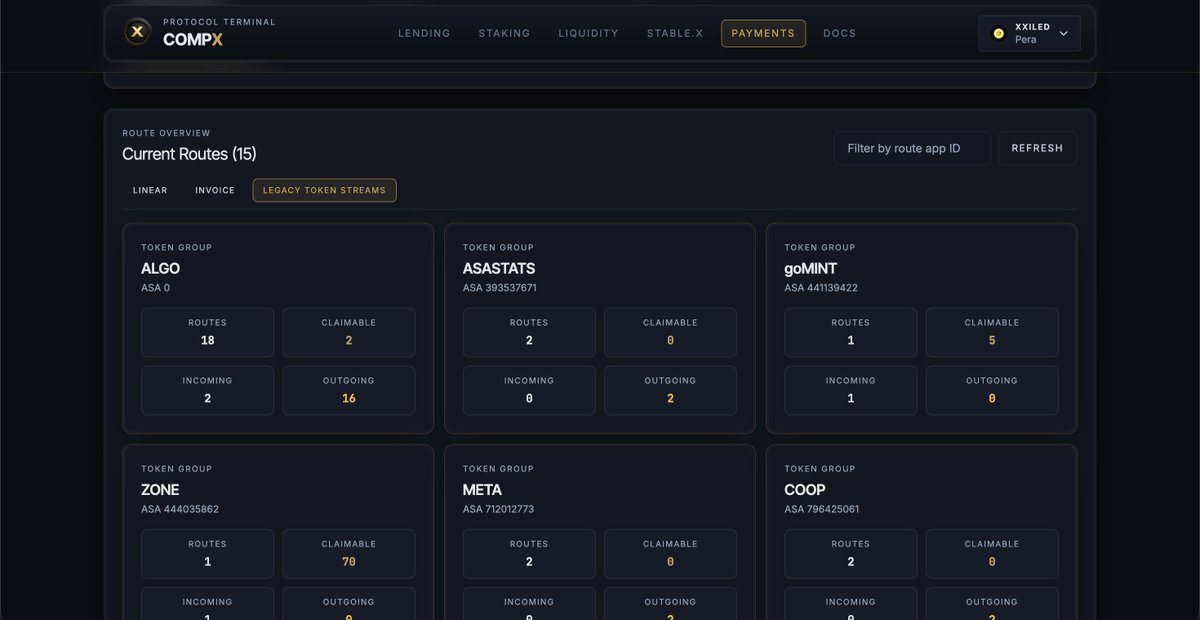This screenshot has height=620, width=1200.
Task: Click the Current Routes (15) heading
Action: pos(189,154)
